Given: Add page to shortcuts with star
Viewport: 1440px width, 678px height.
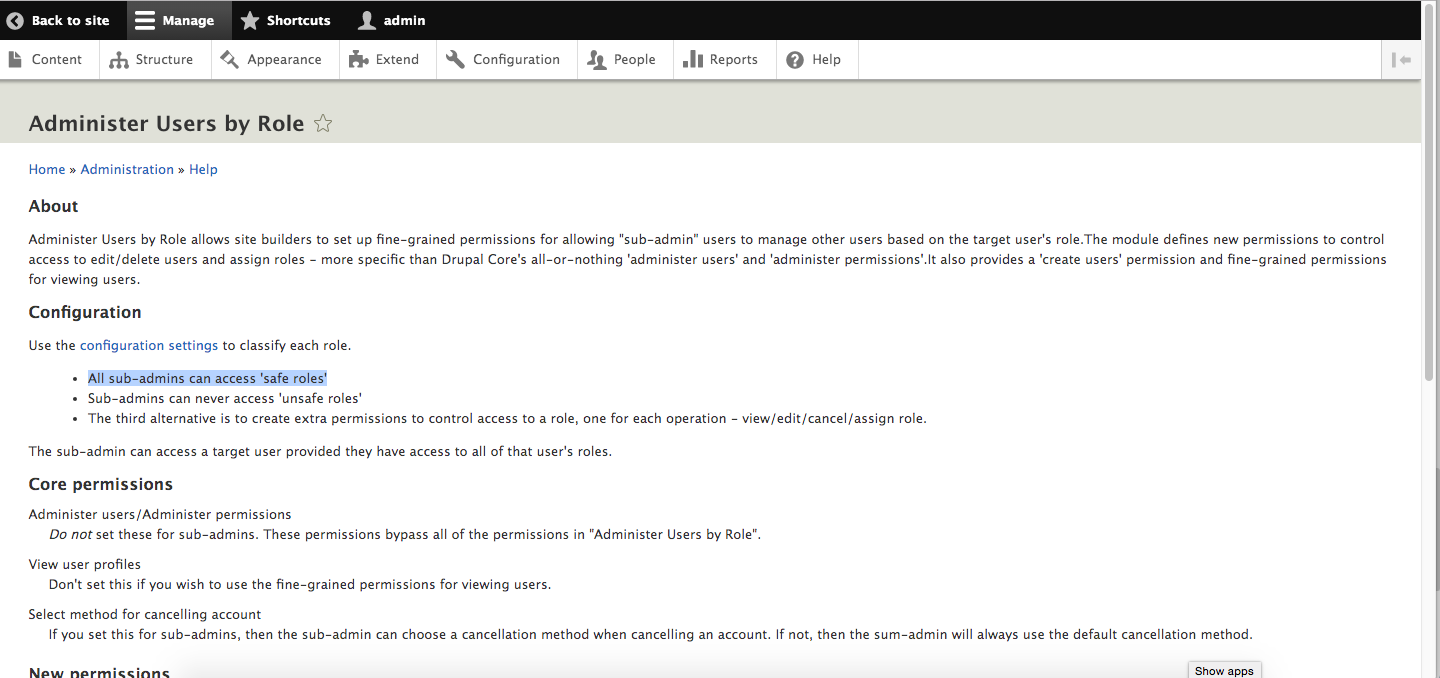Looking at the screenshot, I should click(x=323, y=124).
